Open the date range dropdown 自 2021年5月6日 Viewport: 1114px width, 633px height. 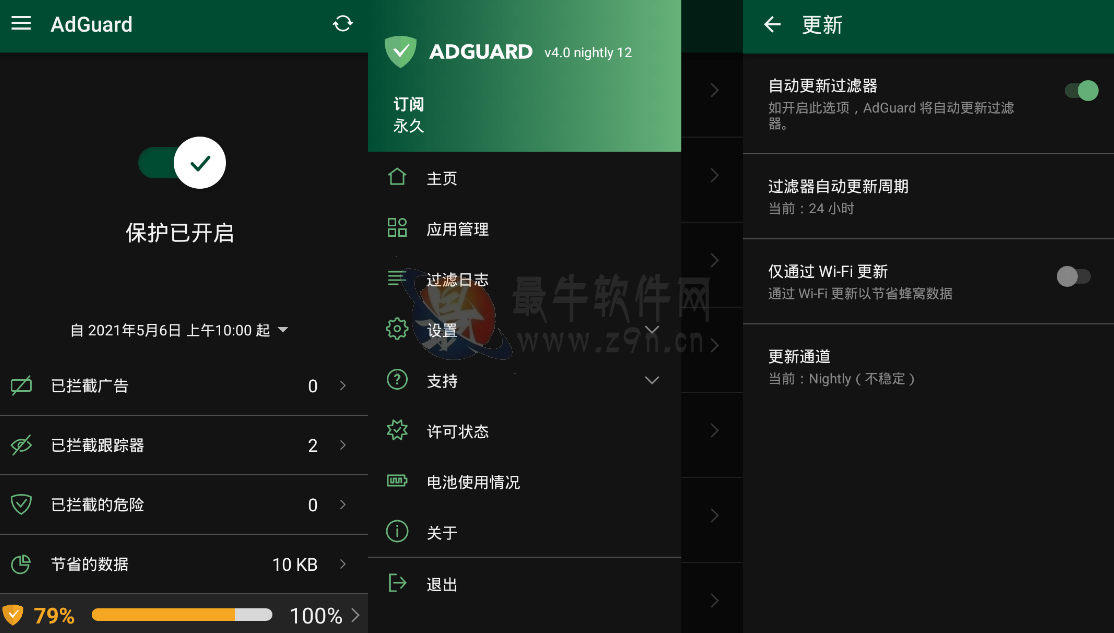pyautogui.click(x=179, y=330)
